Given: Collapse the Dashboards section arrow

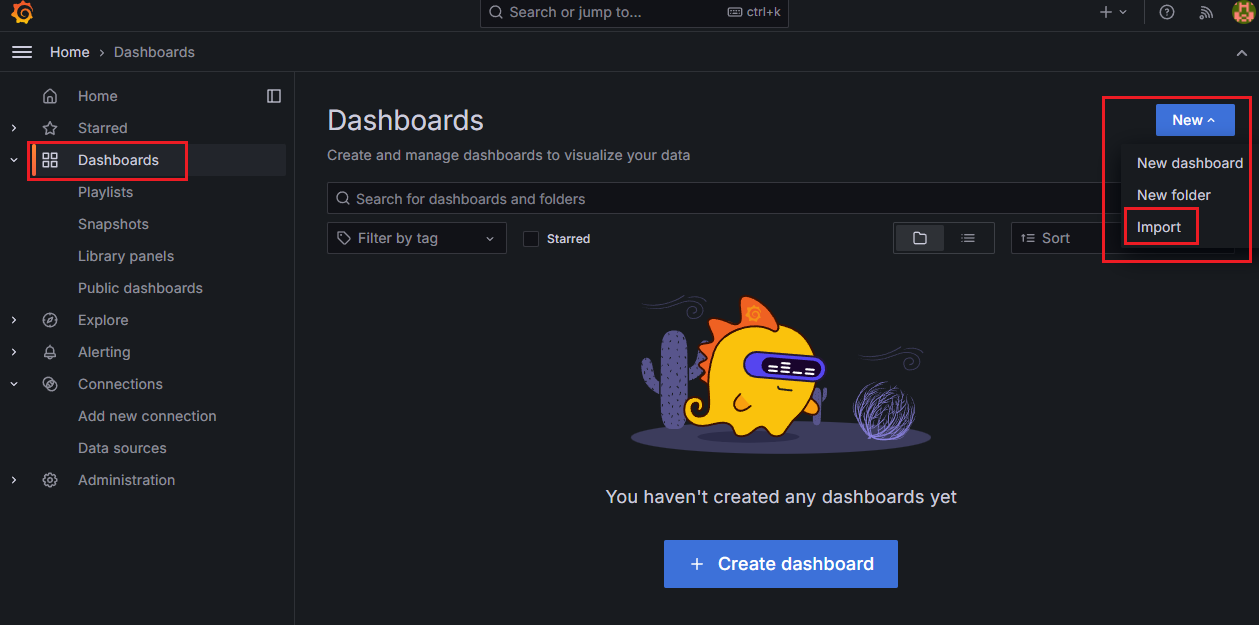Looking at the screenshot, I should [14, 160].
